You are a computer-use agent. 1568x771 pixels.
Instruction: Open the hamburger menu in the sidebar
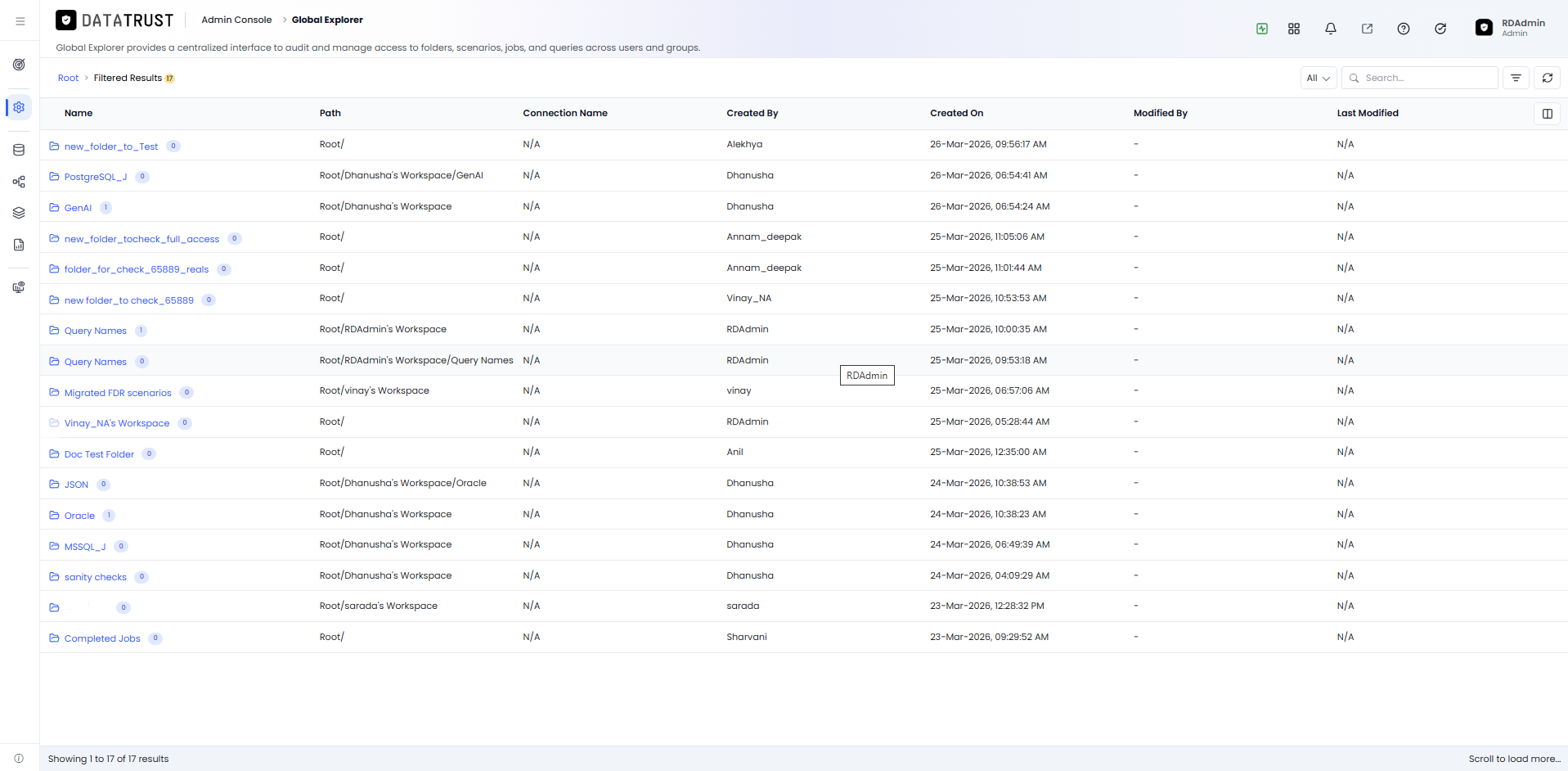[x=20, y=21]
